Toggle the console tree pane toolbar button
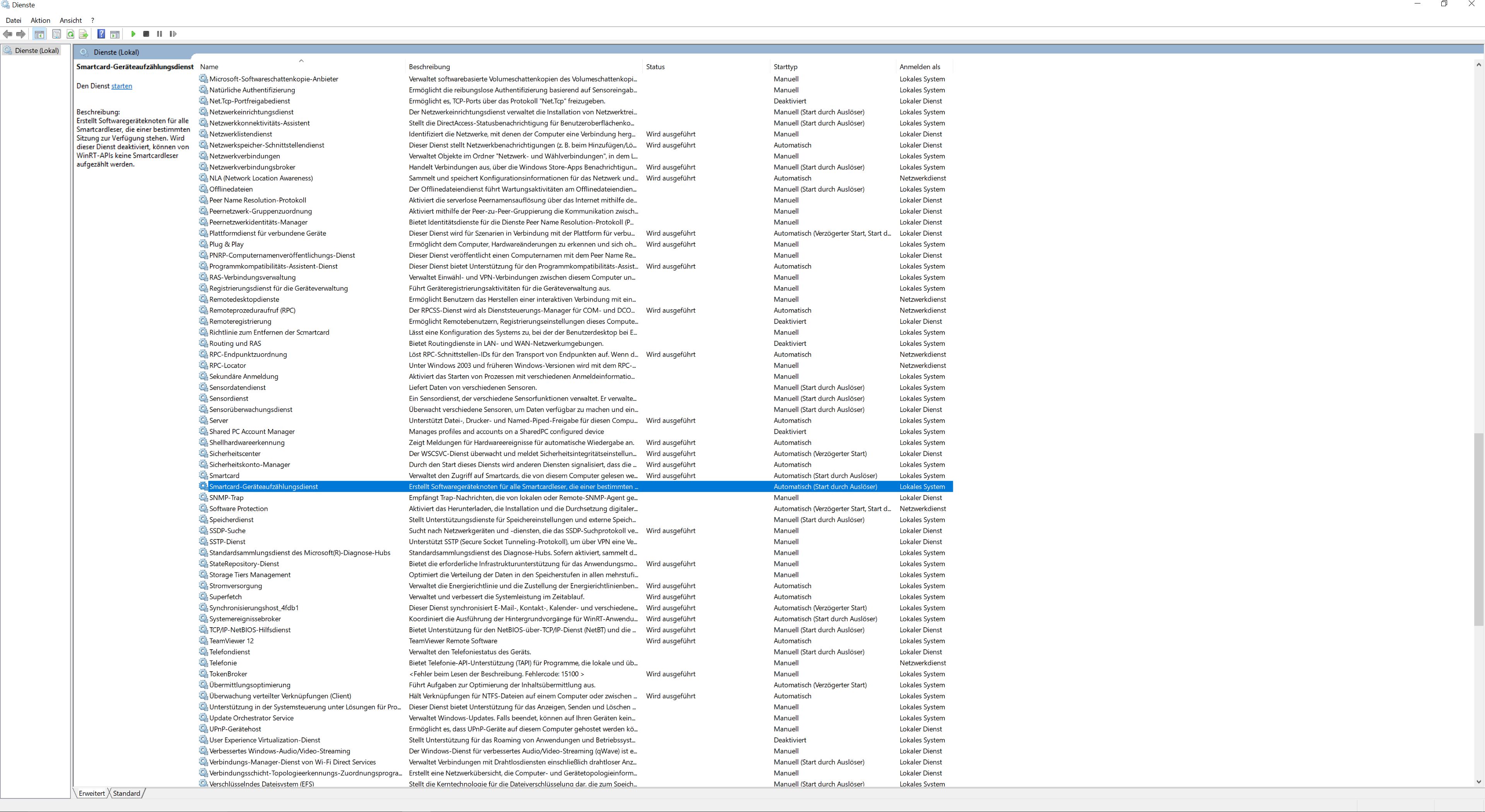The image size is (1485, 812). tap(39, 34)
